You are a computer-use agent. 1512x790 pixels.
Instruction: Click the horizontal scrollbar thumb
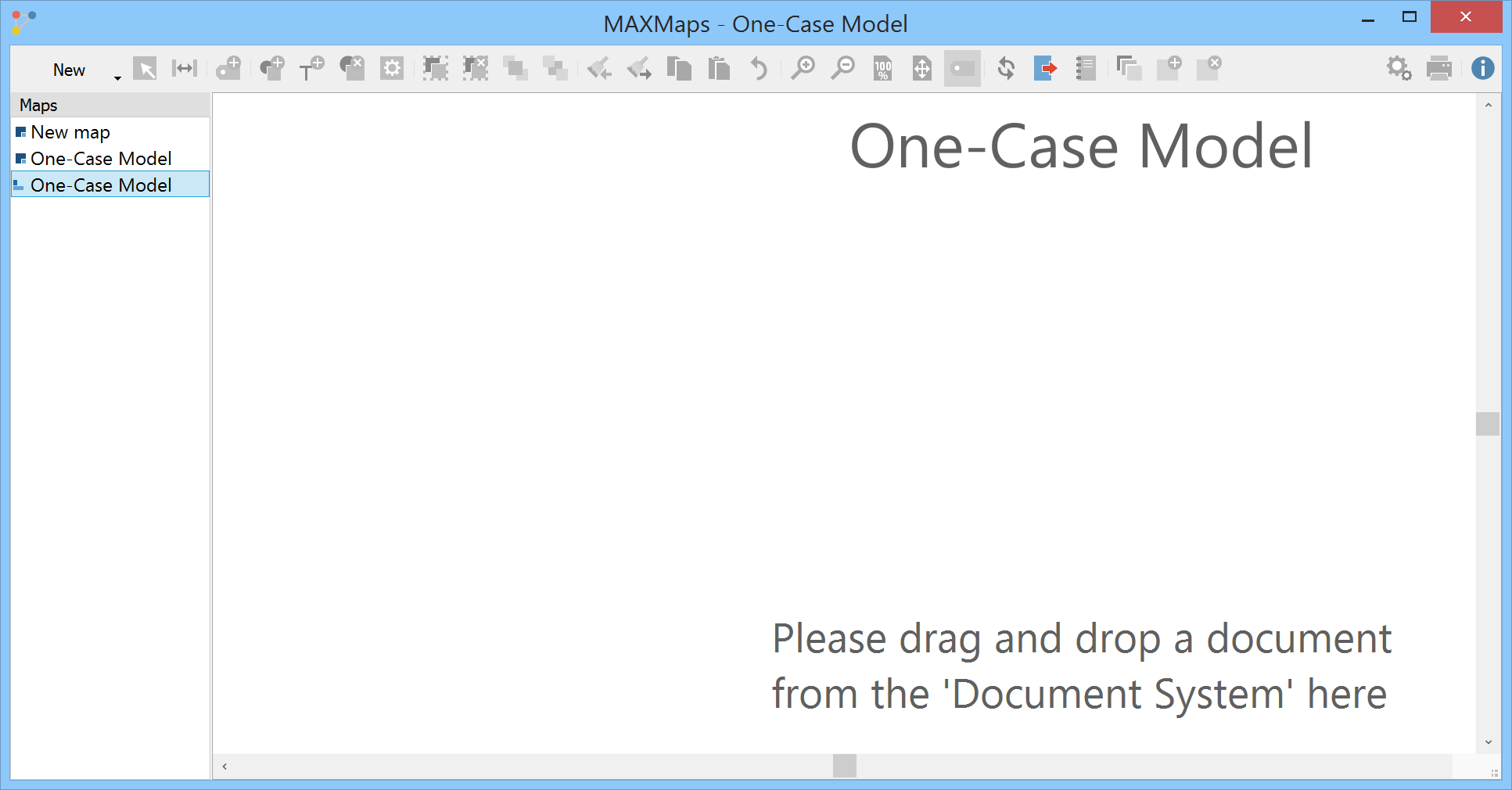pyautogui.click(x=845, y=766)
